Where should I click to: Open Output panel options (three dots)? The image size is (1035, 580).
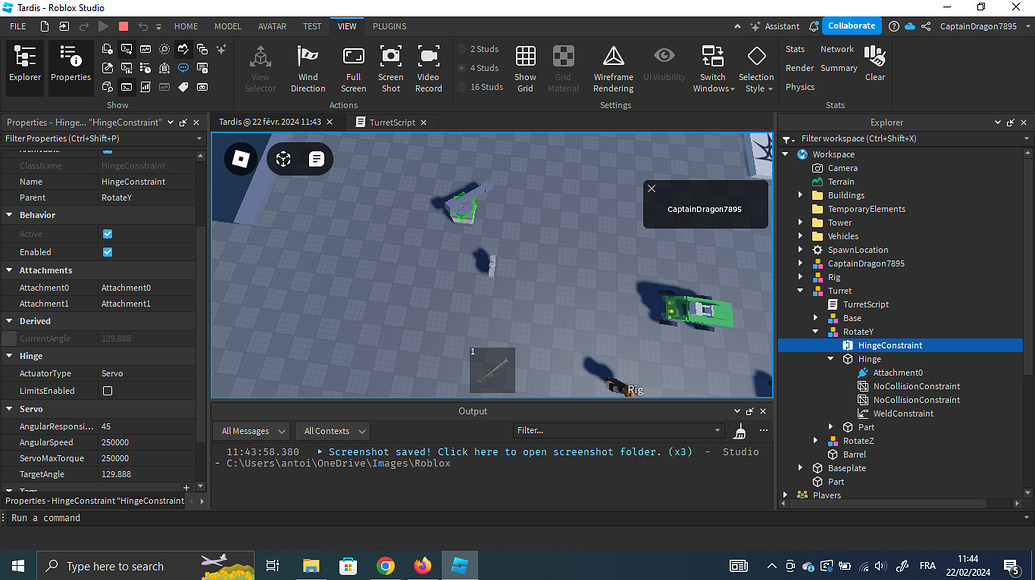pyautogui.click(x=764, y=430)
